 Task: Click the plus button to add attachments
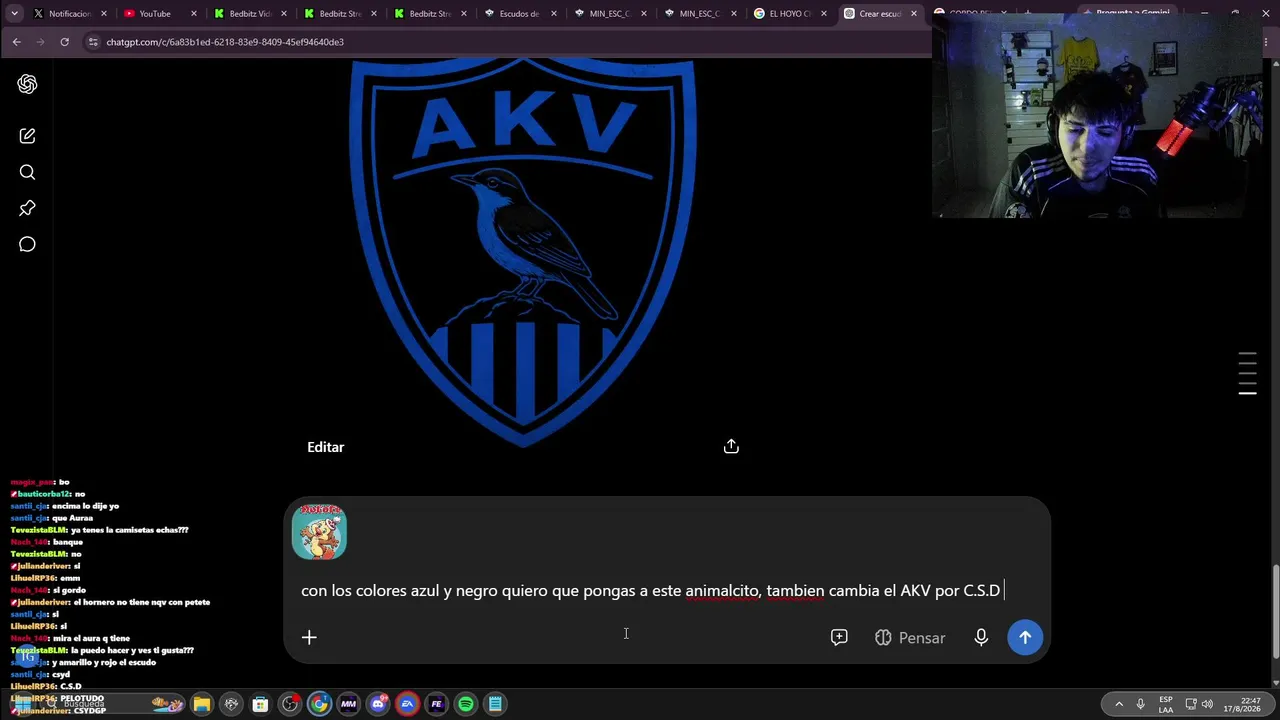click(309, 637)
